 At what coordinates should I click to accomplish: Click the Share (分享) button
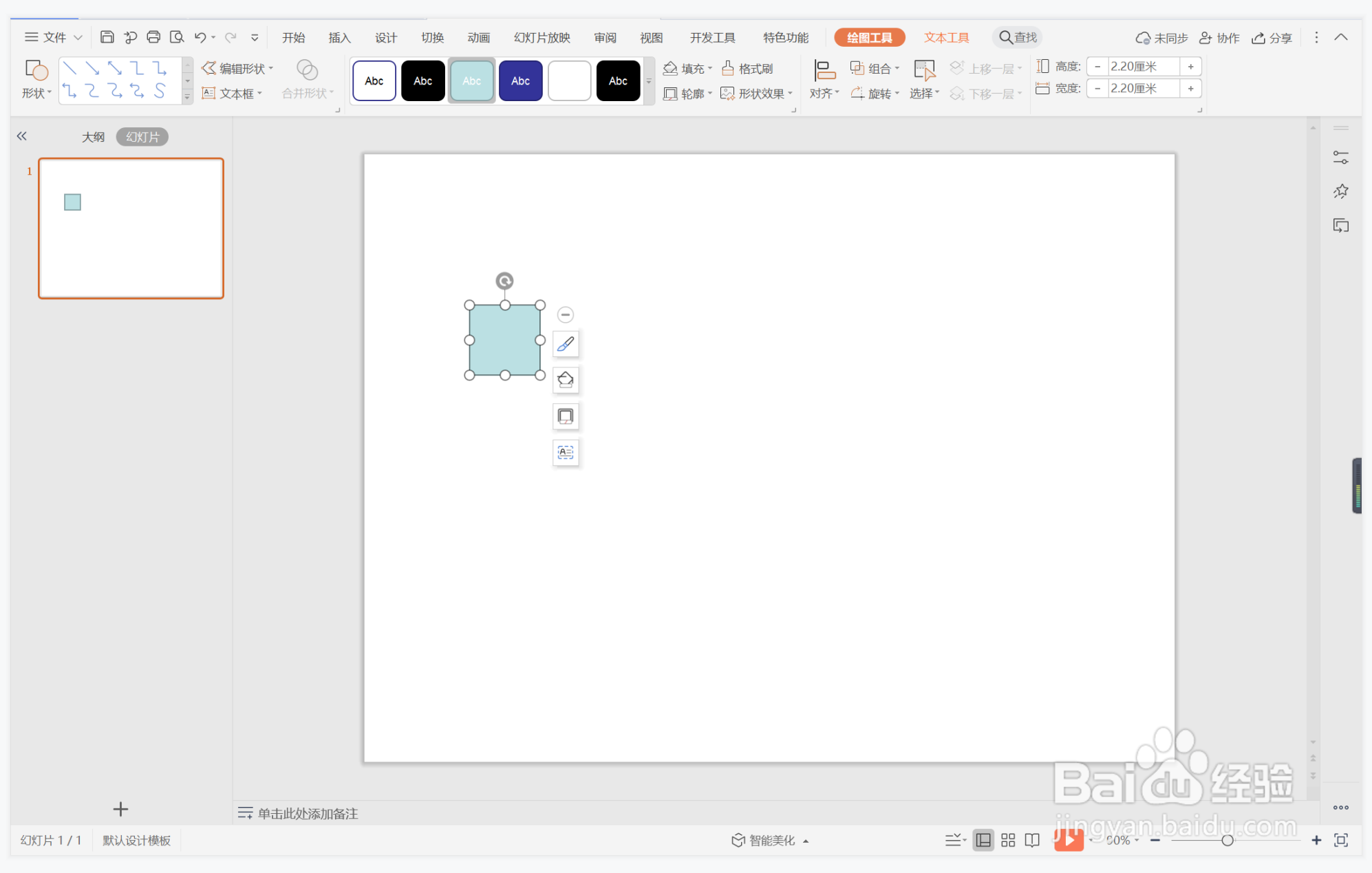click(1272, 38)
